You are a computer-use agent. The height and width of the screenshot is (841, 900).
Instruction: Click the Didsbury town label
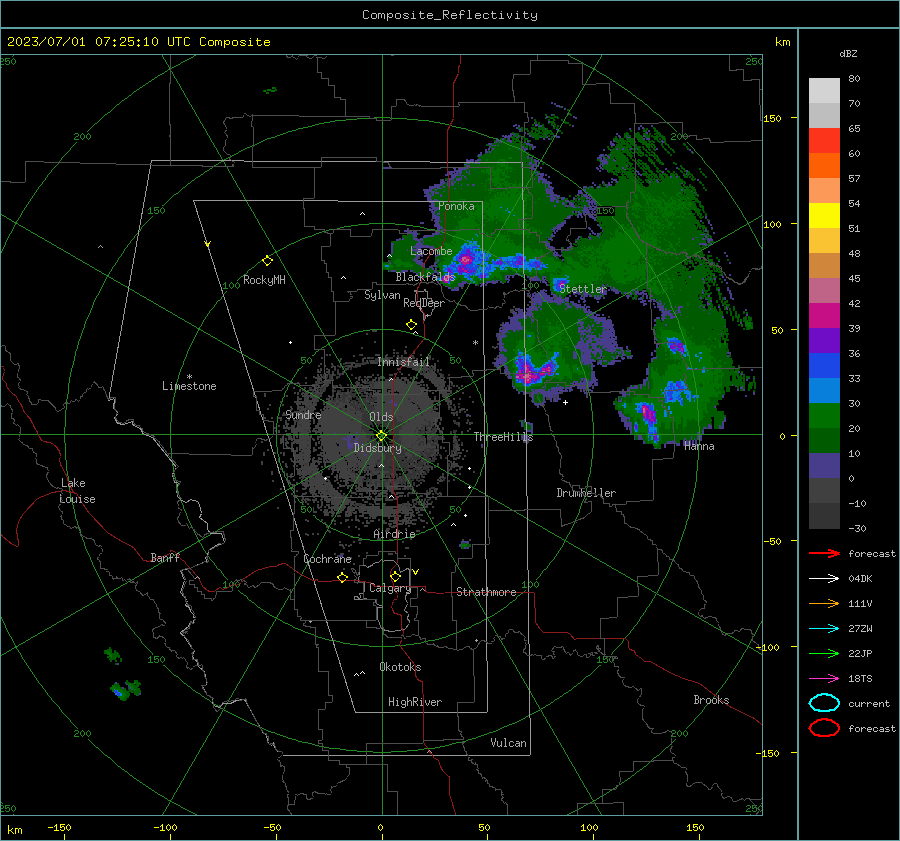pos(377,448)
